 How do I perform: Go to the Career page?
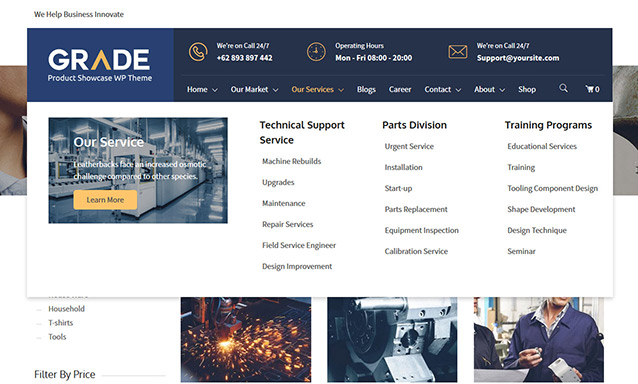[400, 89]
